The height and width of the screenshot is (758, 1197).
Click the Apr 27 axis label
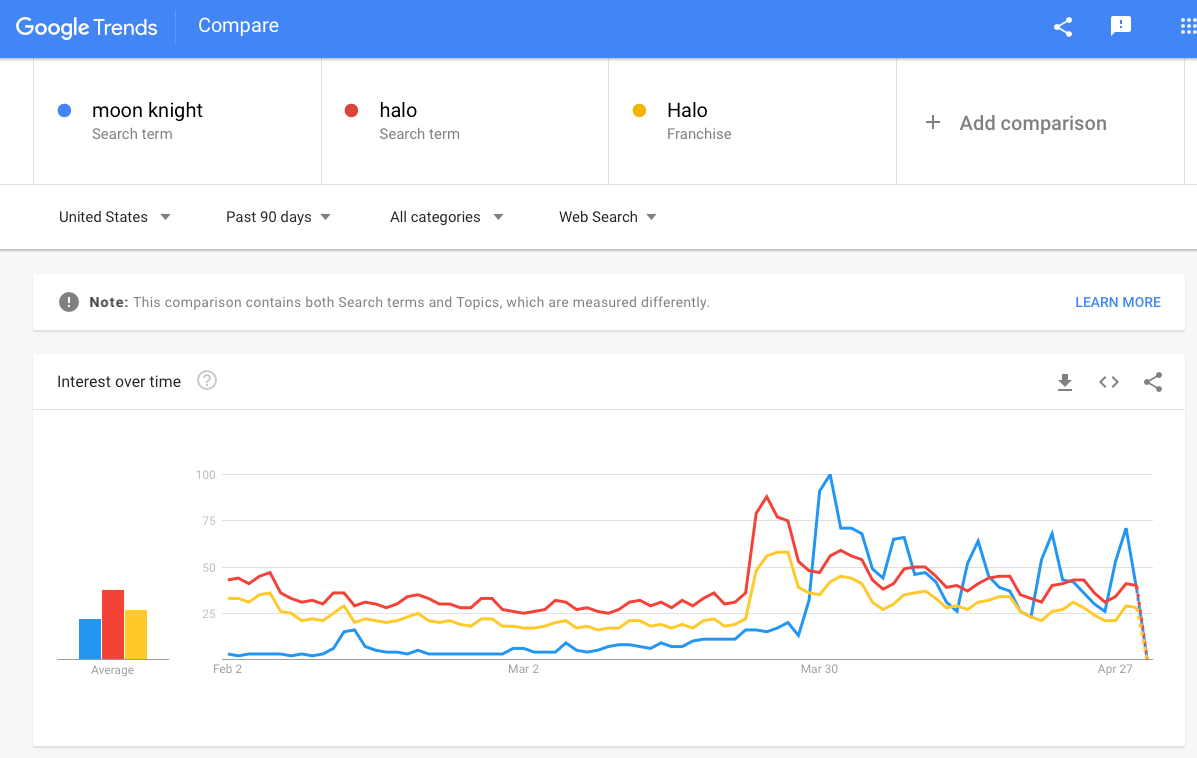pos(1115,669)
